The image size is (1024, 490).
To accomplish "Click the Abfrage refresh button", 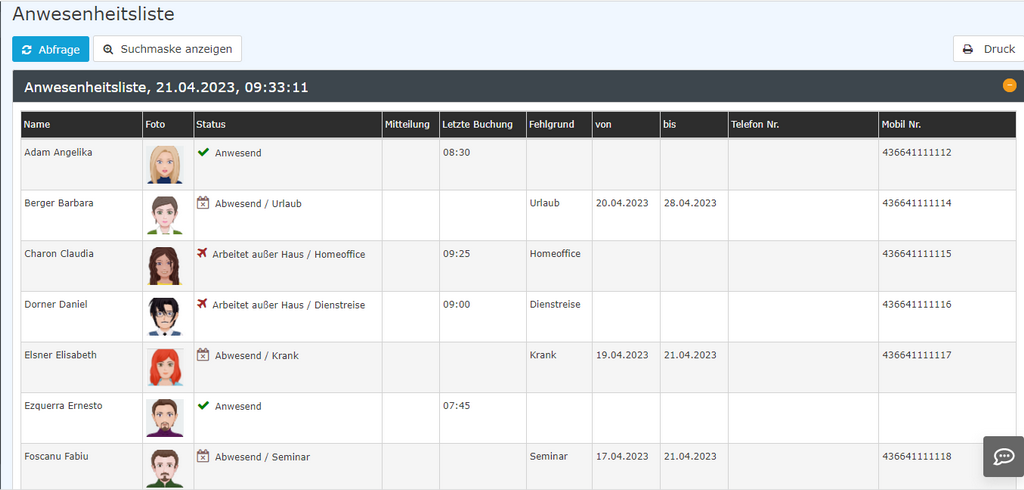I will [50, 49].
